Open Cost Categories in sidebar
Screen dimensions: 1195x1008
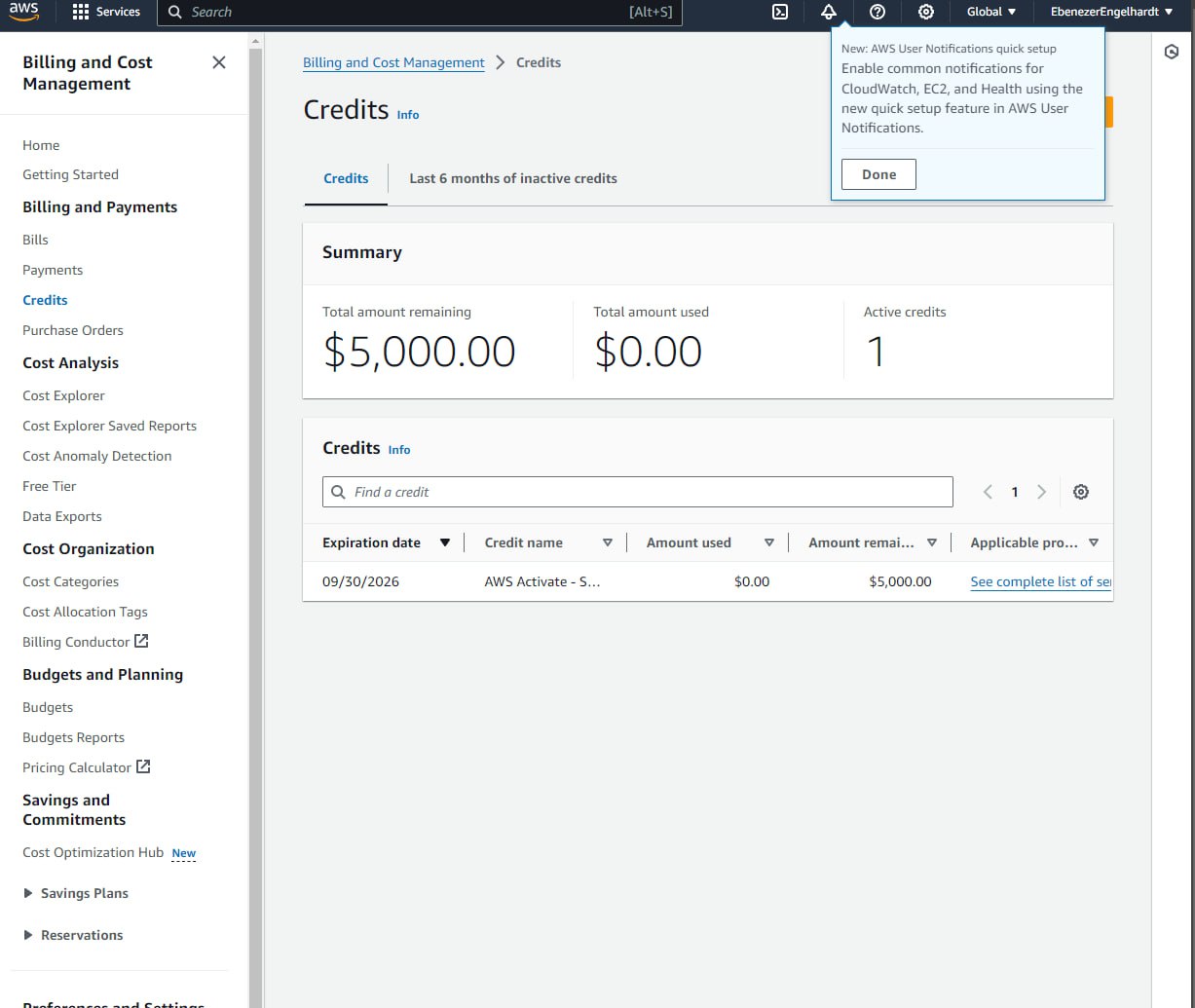(70, 581)
